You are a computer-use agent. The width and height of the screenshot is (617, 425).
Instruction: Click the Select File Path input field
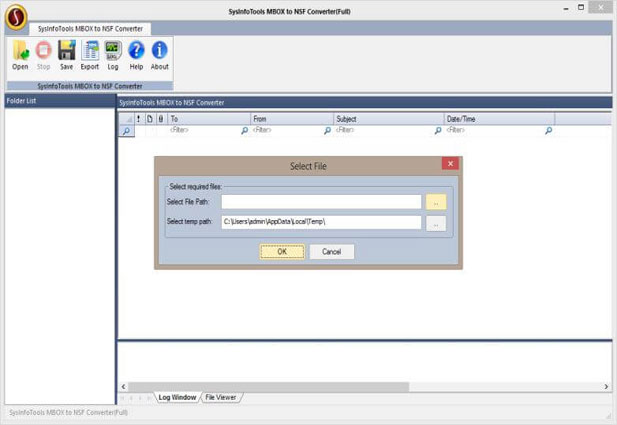[321, 202]
